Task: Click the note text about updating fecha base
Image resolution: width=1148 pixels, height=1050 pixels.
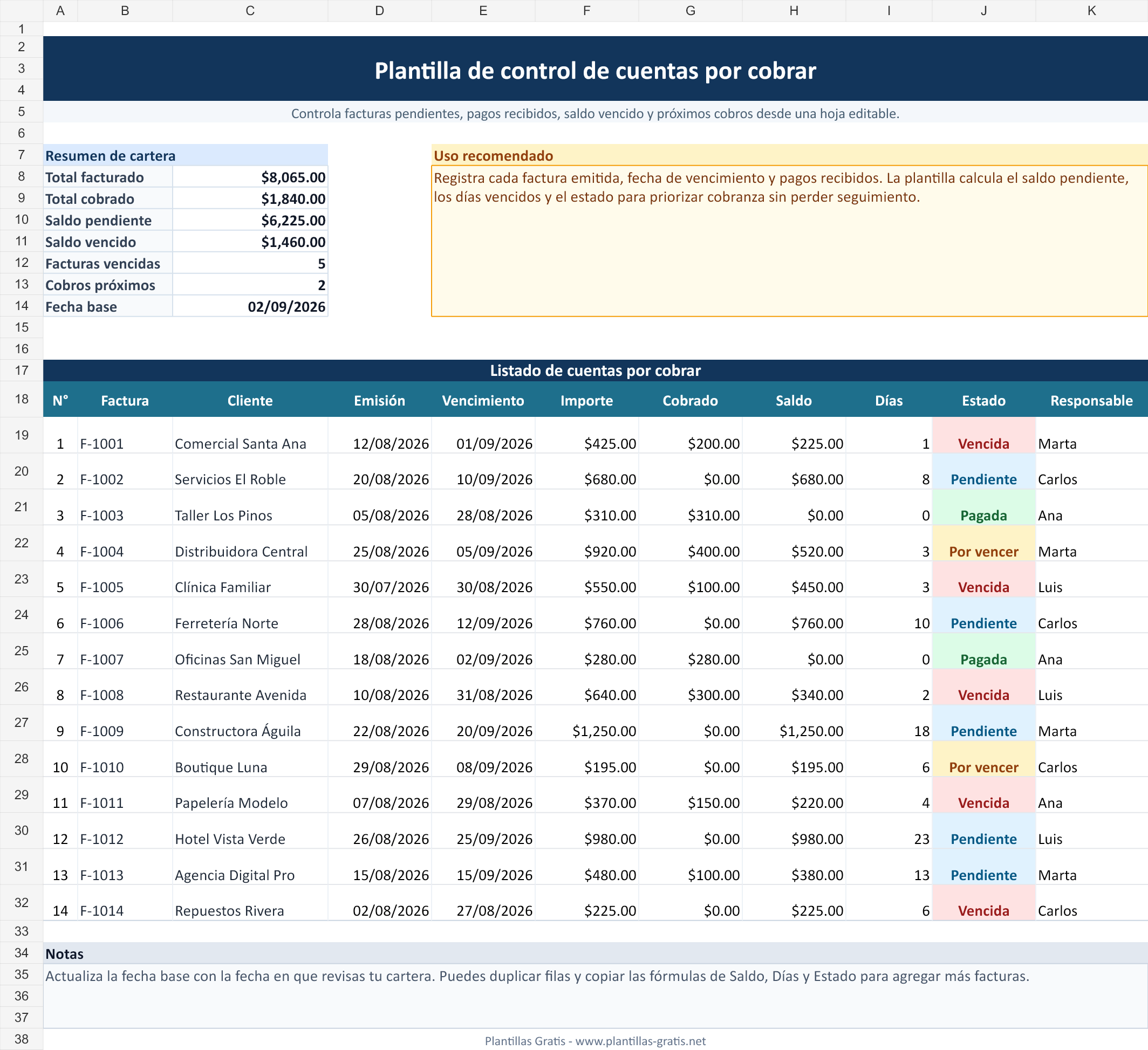Action: tap(537, 976)
